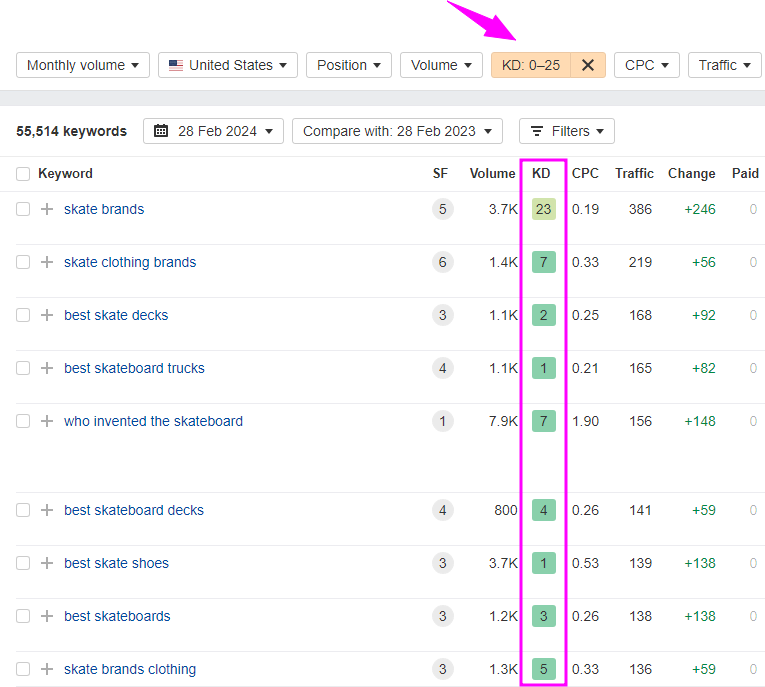
Task: Click the green KD badge 23
Action: tap(543, 209)
